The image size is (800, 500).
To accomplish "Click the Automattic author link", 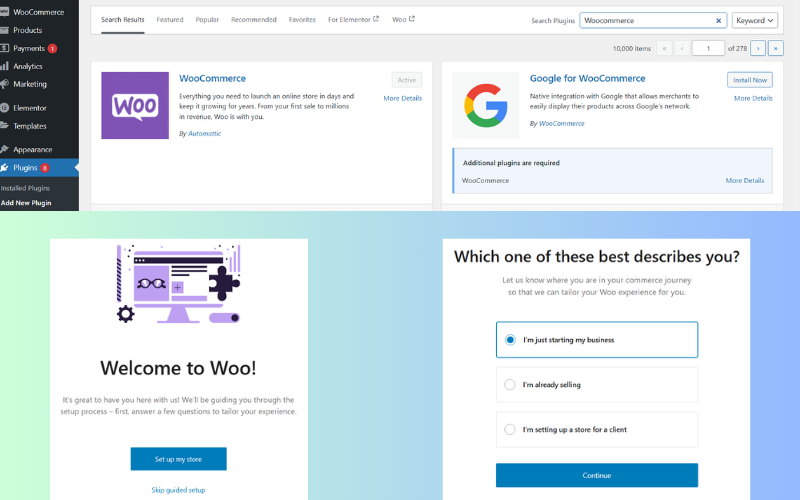I will click(205, 134).
